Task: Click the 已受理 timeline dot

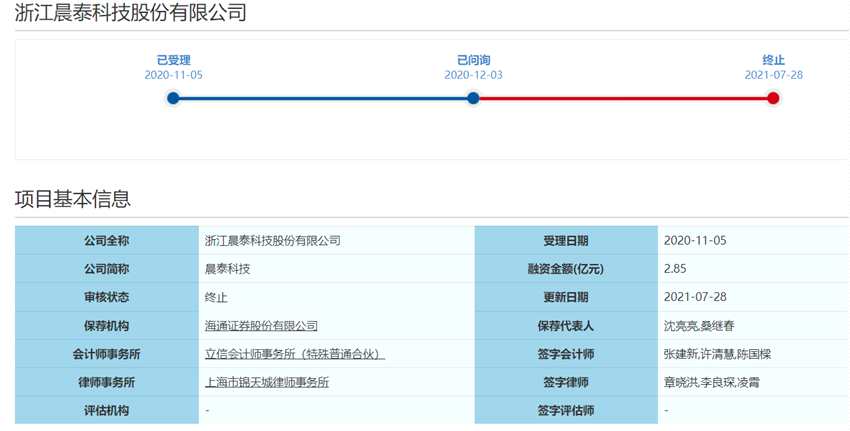Action: click(x=173, y=98)
